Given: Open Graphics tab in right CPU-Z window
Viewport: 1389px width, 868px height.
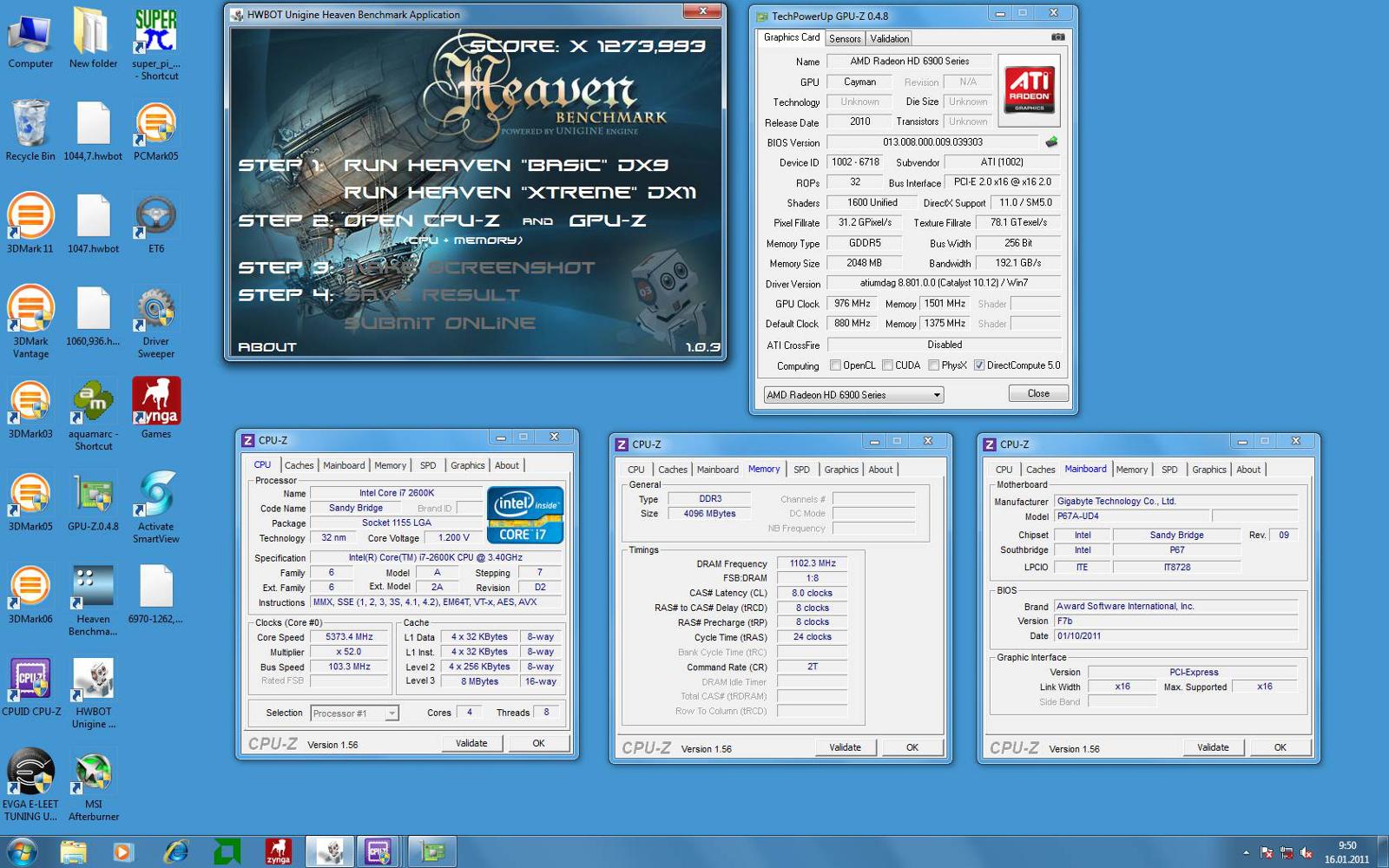Looking at the screenshot, I should coord(1209,470).
